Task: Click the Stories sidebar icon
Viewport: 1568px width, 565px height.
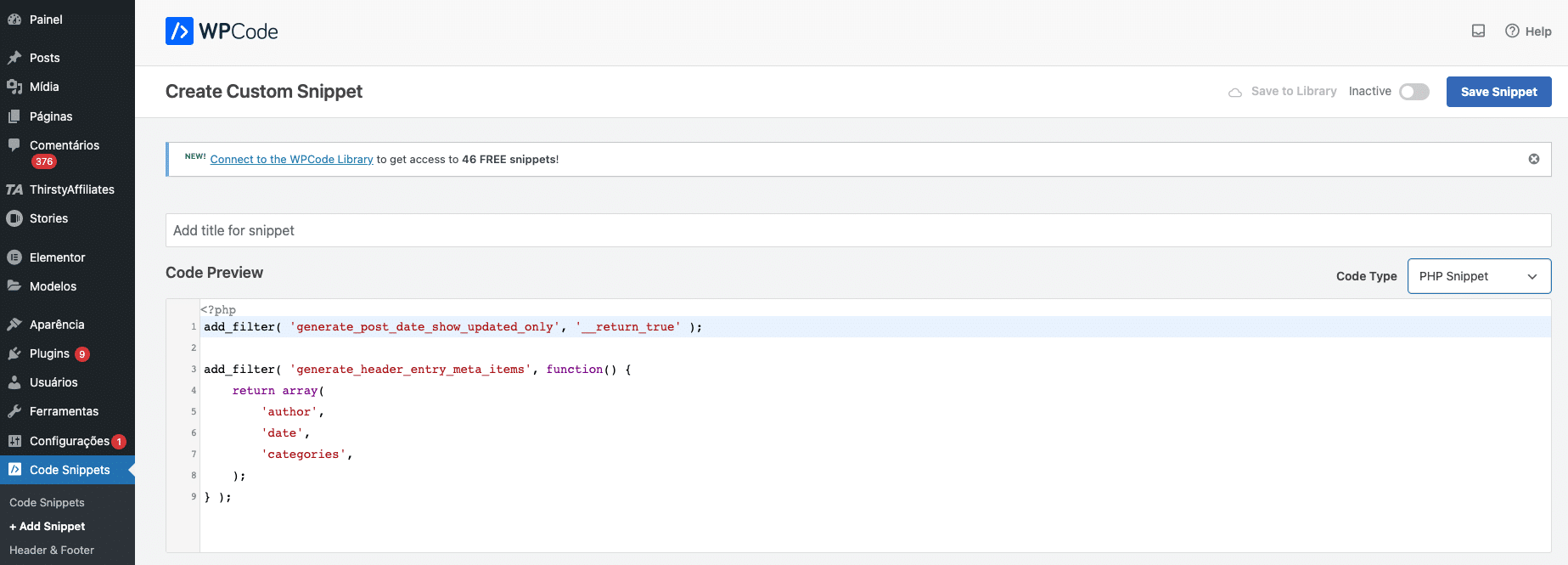Action: pyautogui.click(x=14, y=218)
